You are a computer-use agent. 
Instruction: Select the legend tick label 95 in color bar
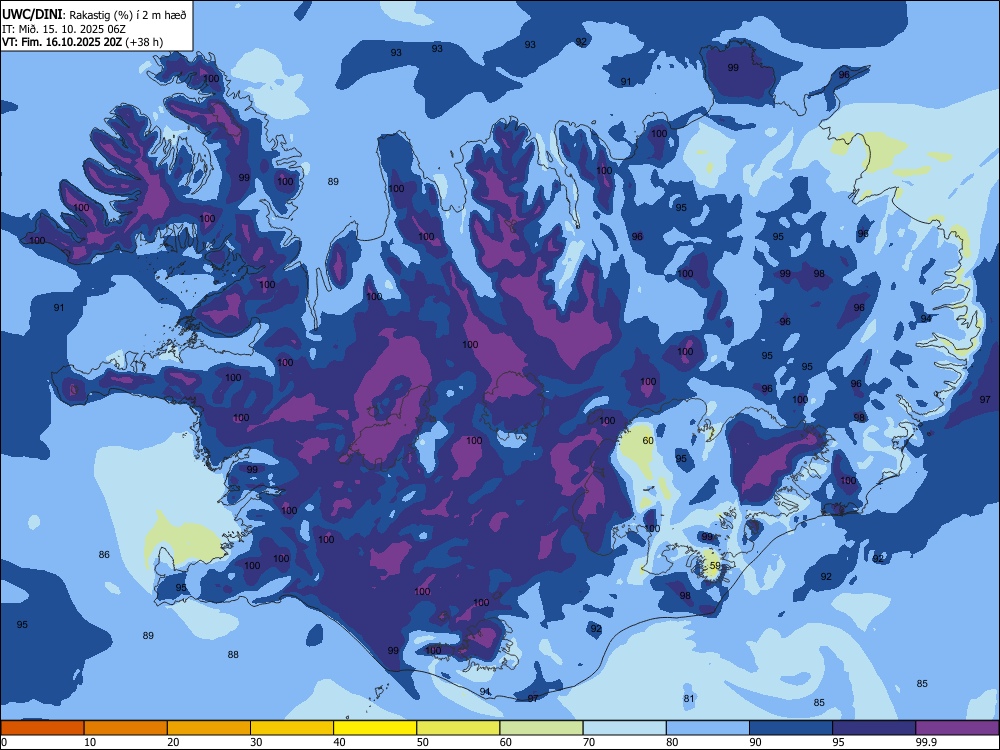(838, 742)
